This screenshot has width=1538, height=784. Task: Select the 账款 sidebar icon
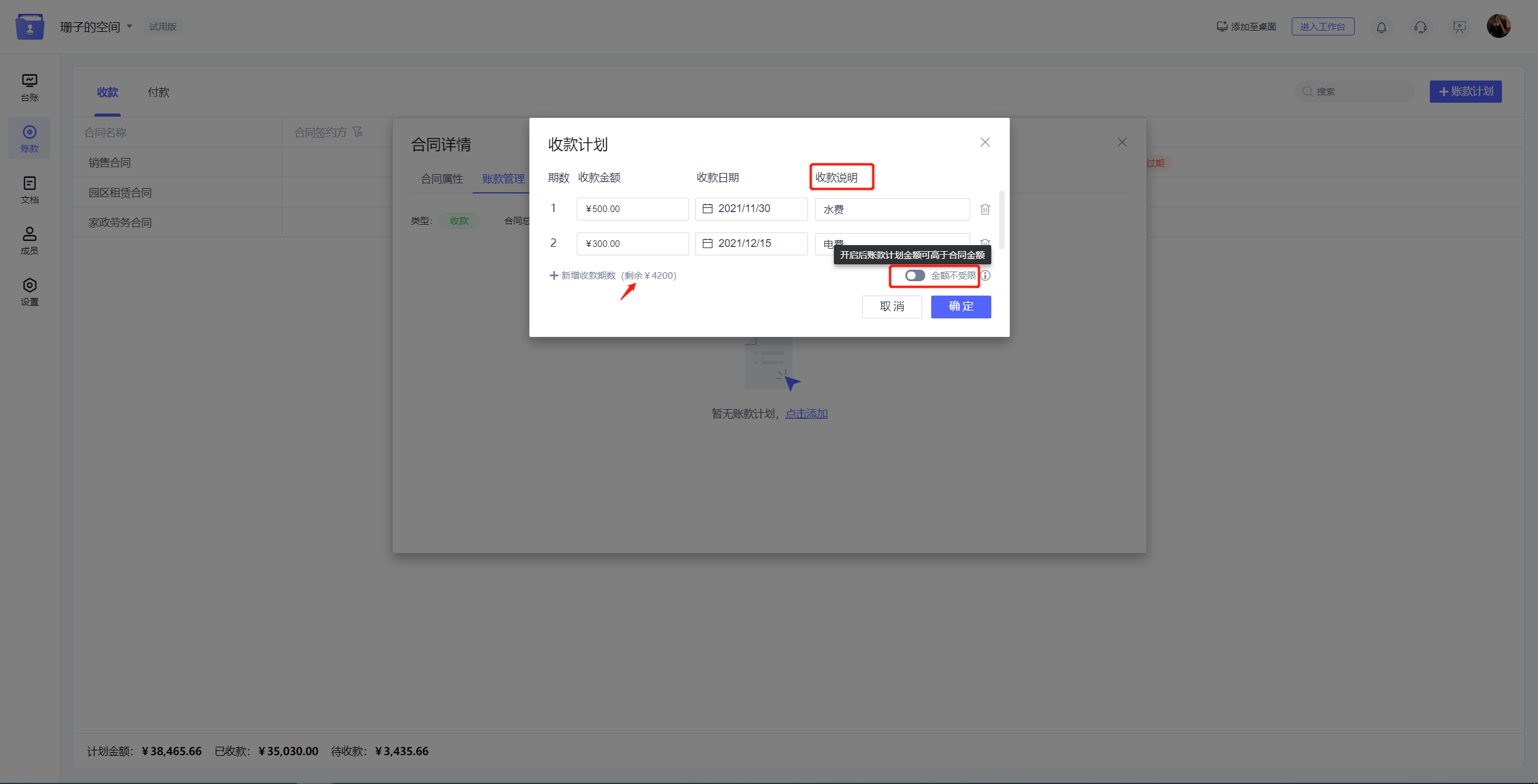click(x=29, y=139)
